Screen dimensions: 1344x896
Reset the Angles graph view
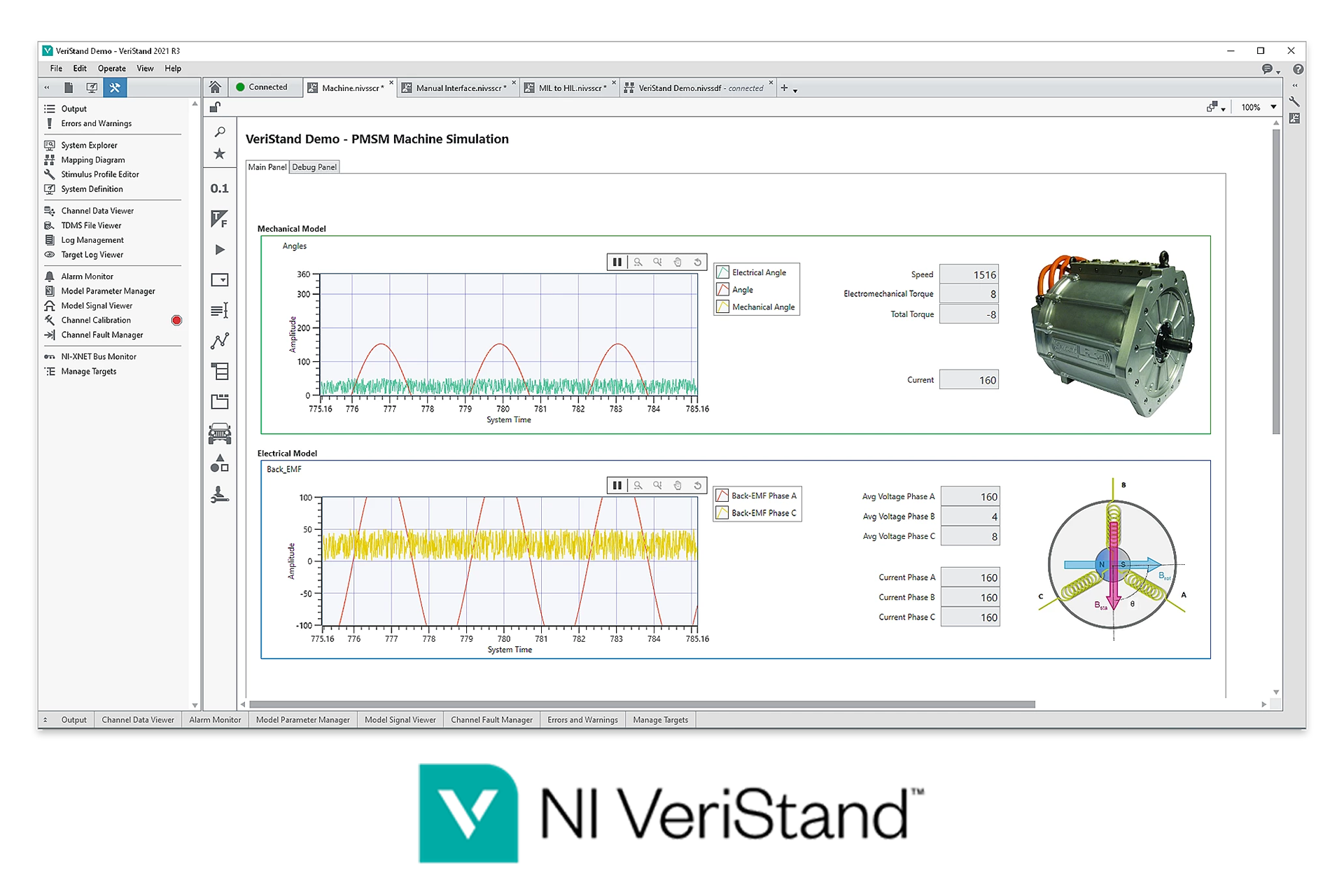(697, 262)
